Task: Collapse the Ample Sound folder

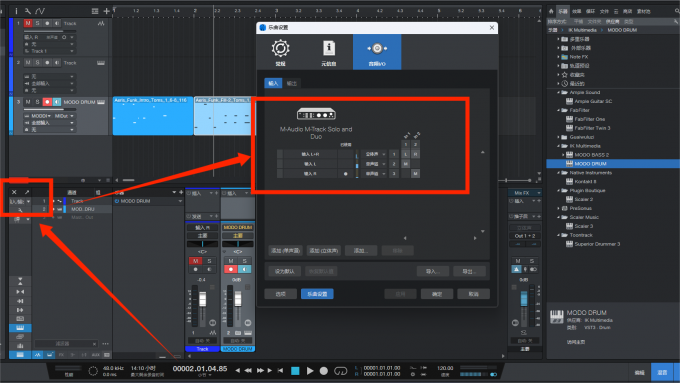Action: pyautogui.click(x=559, y=92)
